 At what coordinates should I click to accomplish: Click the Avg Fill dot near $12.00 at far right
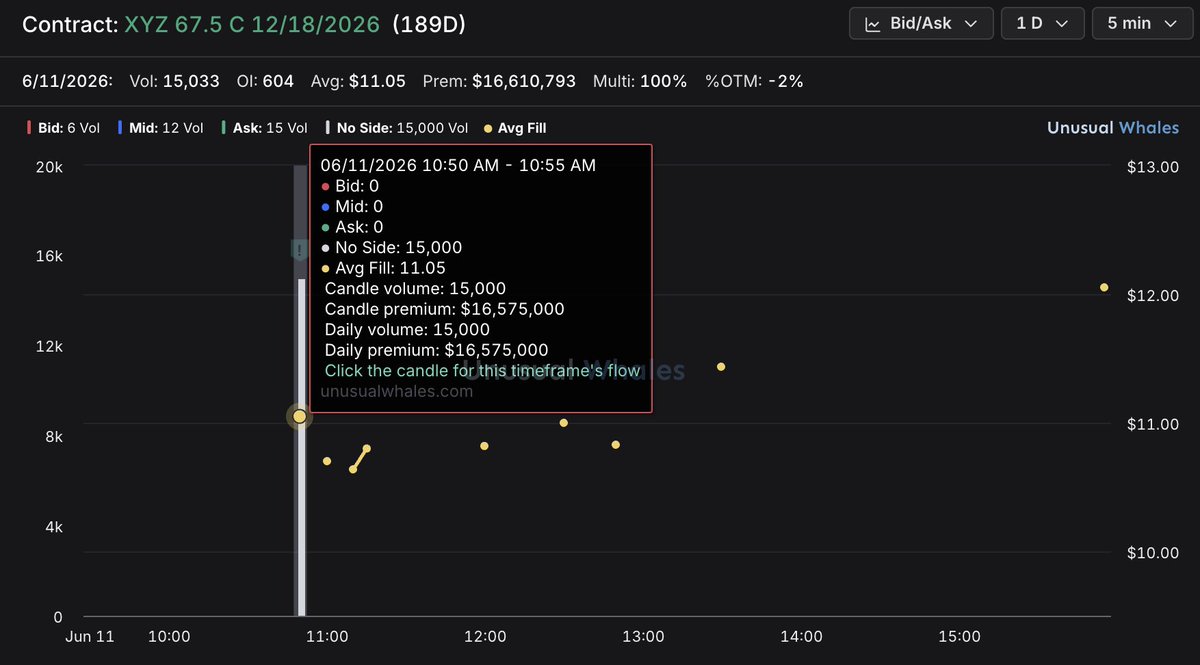1104,288
